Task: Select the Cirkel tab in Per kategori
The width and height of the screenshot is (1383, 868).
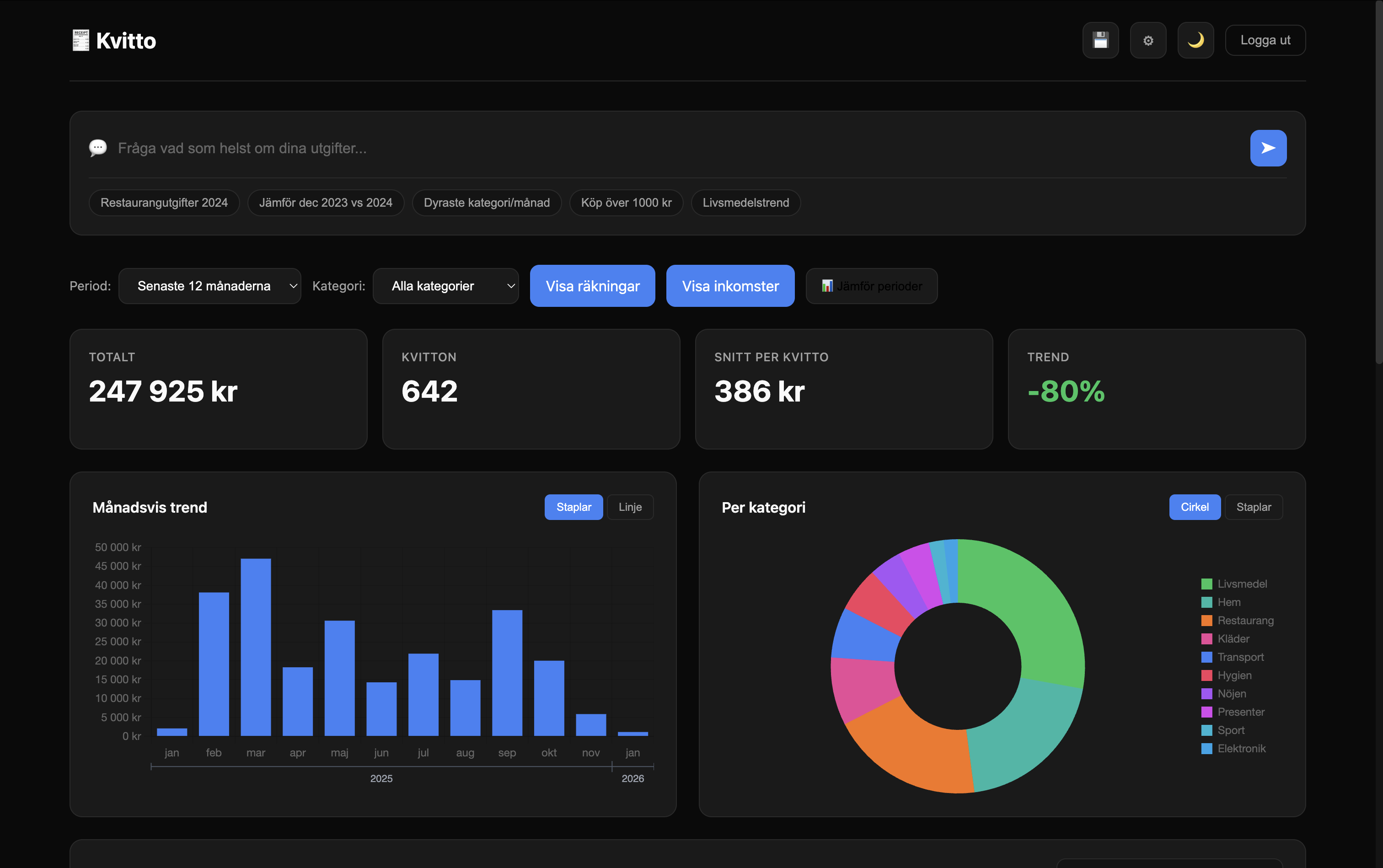Action: pos(1195,507)
